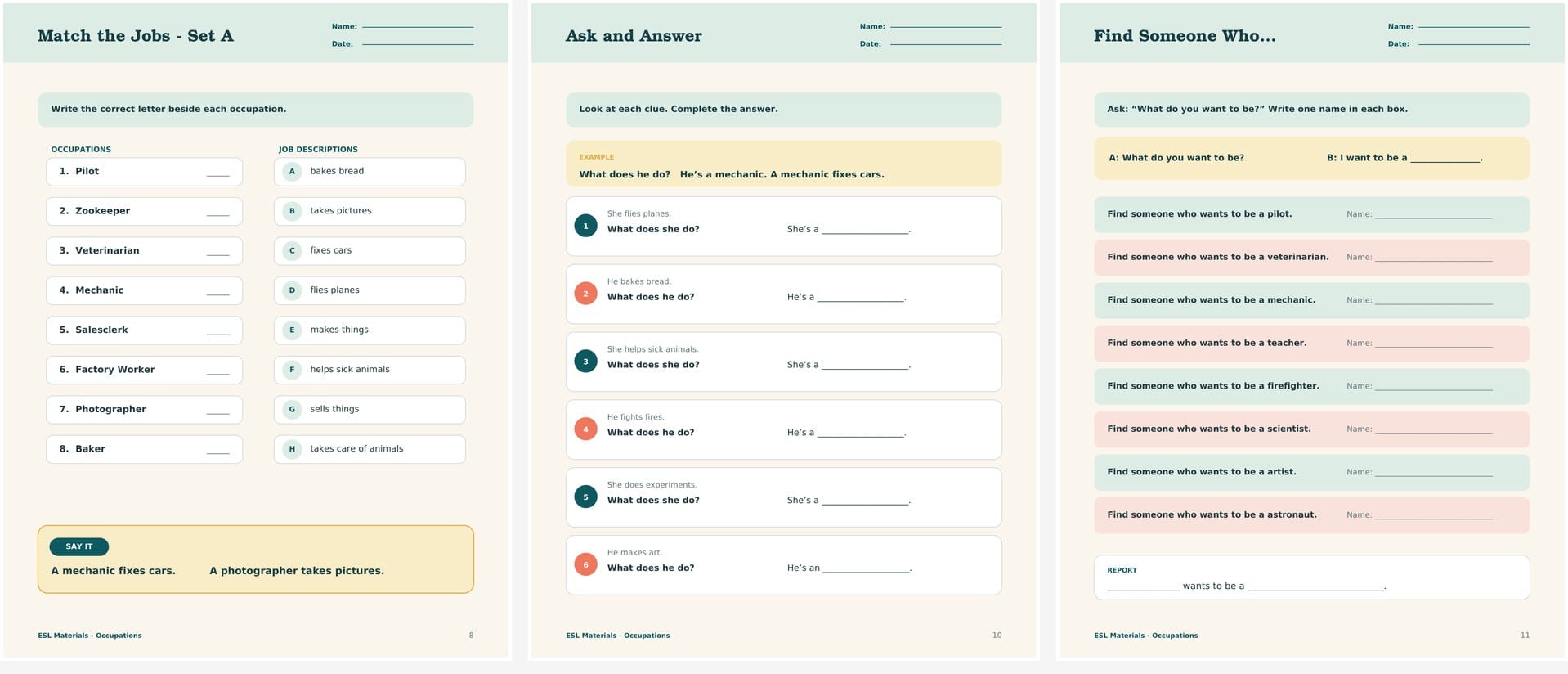1568x674 pixels.
Task: Click the letter E badge beside makes things
Action: coord(292,330)
